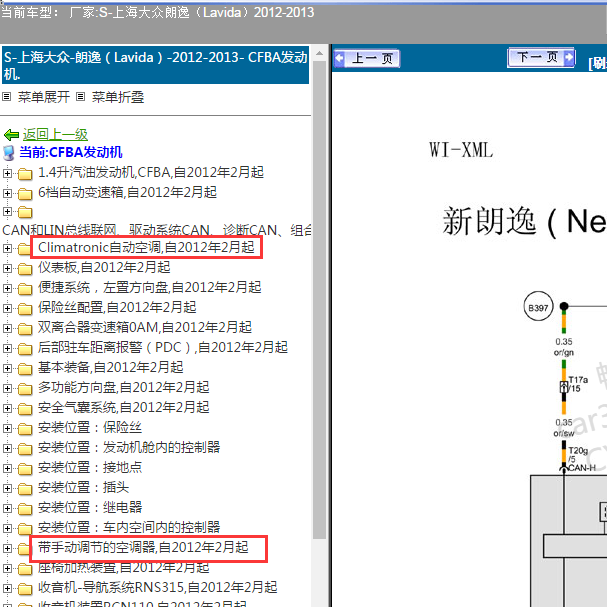Expand the 1.4升汽油发动机,CFBA node

pos(7,173)
